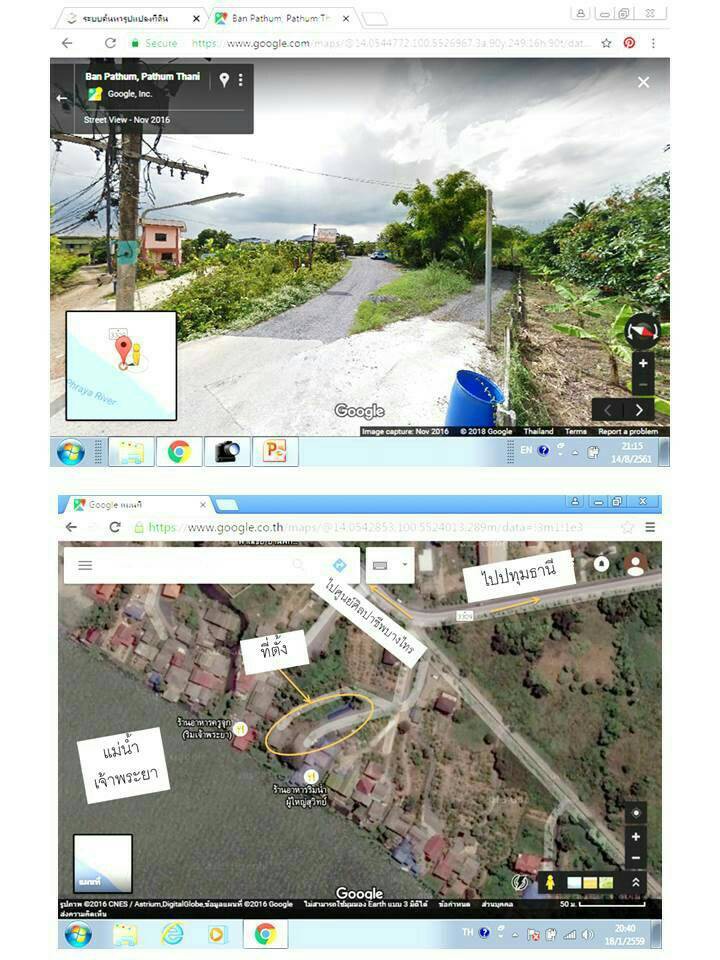This screenshot has height=960, width=720.
Task: Open the Google account avatar on the map
Action: pos(636,563)
